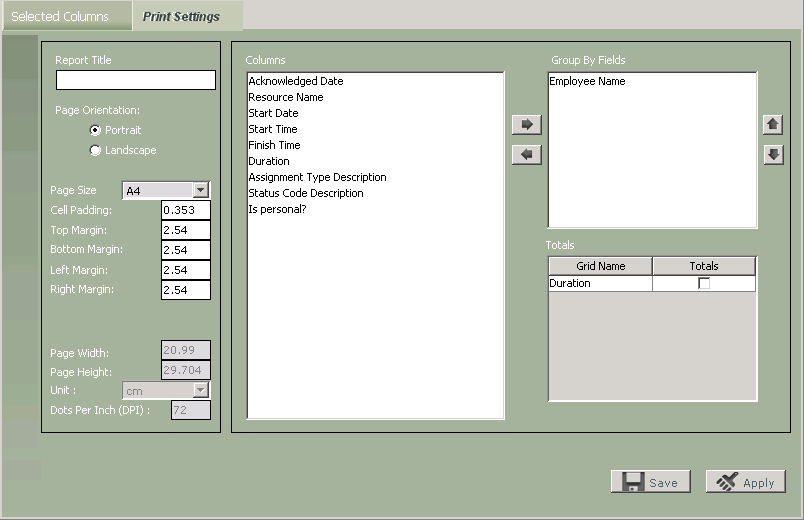Screen dimensions: 804x520
Task: Select Landscape page orientation
Action: (x=96, y=150)
